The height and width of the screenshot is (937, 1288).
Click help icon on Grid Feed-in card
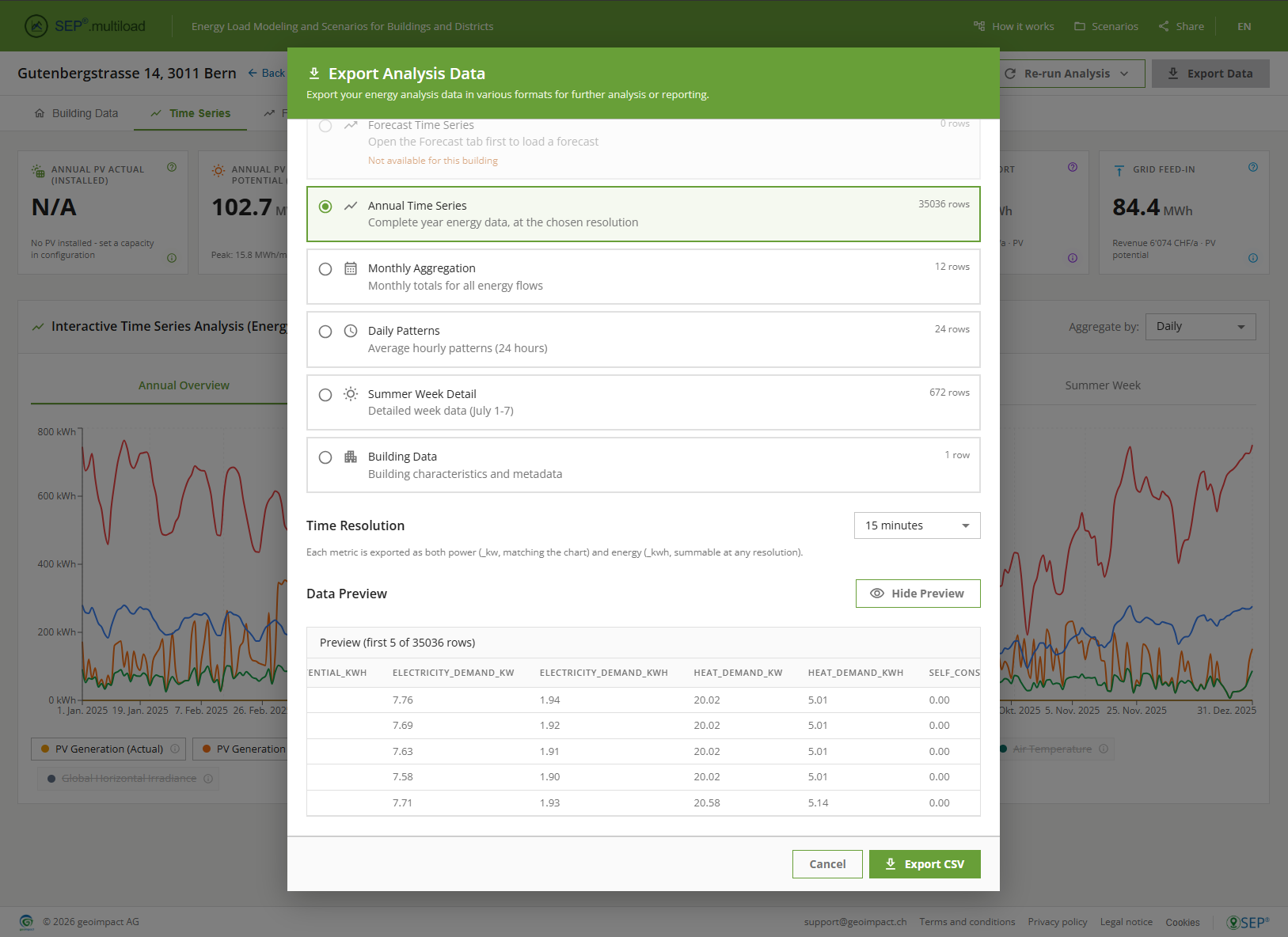[x=1253, y=167]
